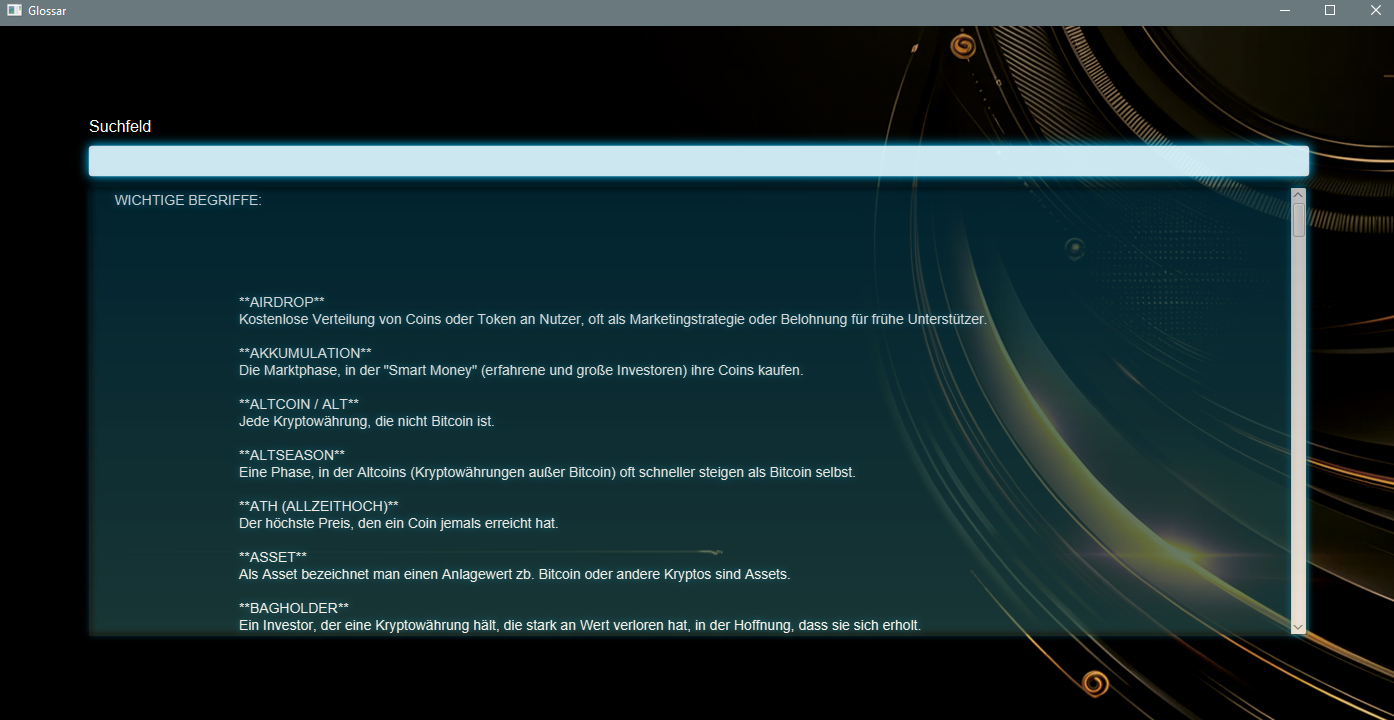Click inside the Suchfeld search box
The width and height of the screenshot is (1394, 720).
[x=697, y=160]
